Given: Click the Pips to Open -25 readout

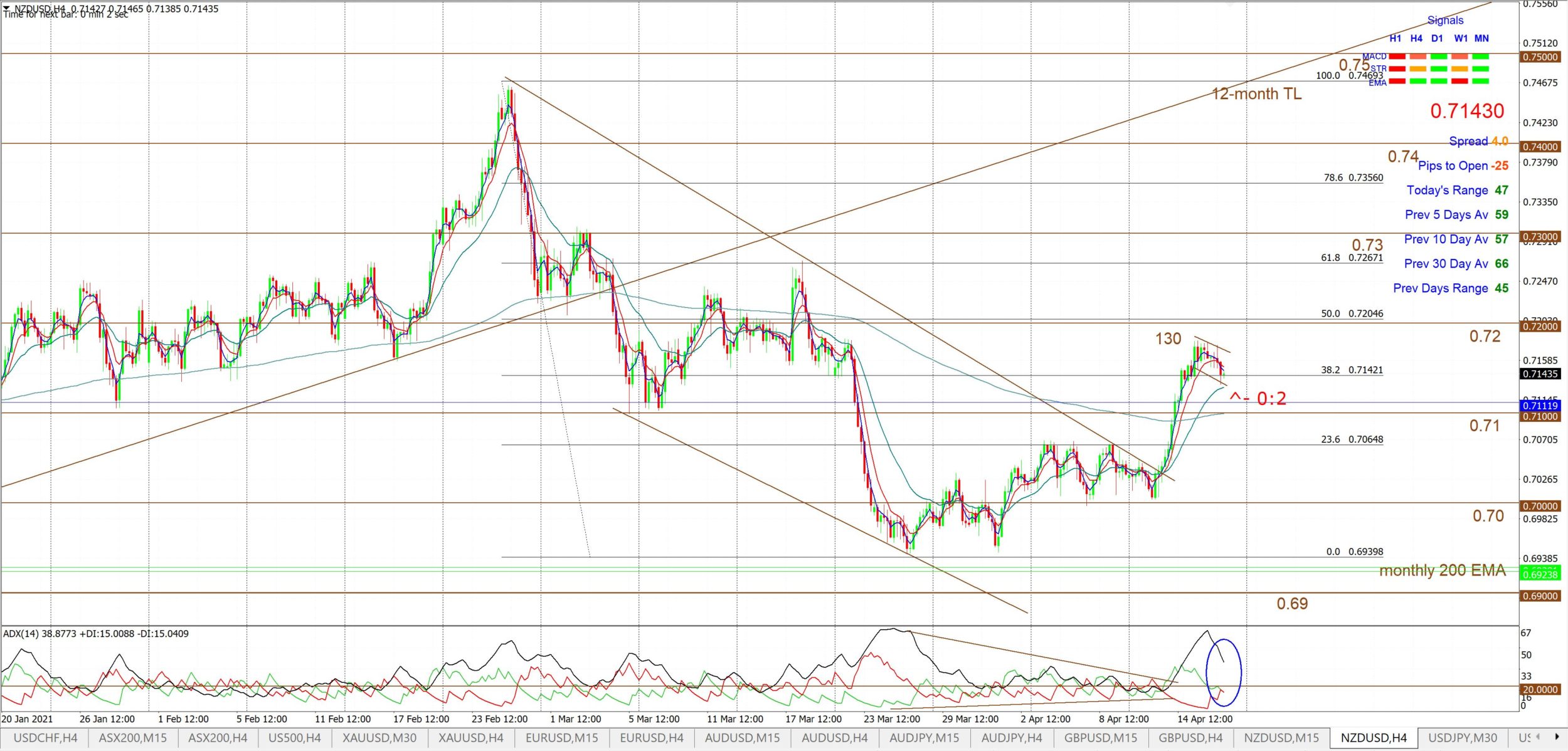Looking at the screenshot, I should 1463,165.
